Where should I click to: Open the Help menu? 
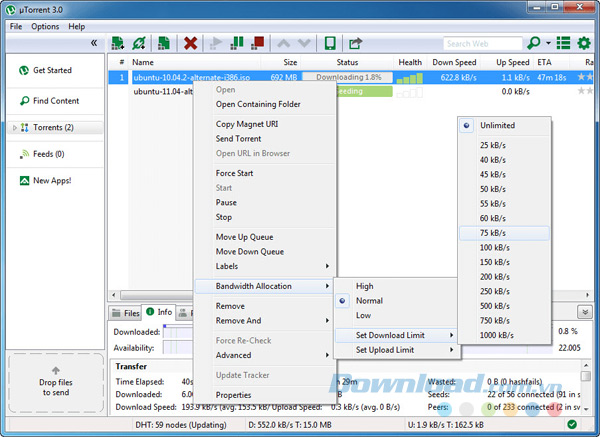pyautogui.click(x=77, y=26)
